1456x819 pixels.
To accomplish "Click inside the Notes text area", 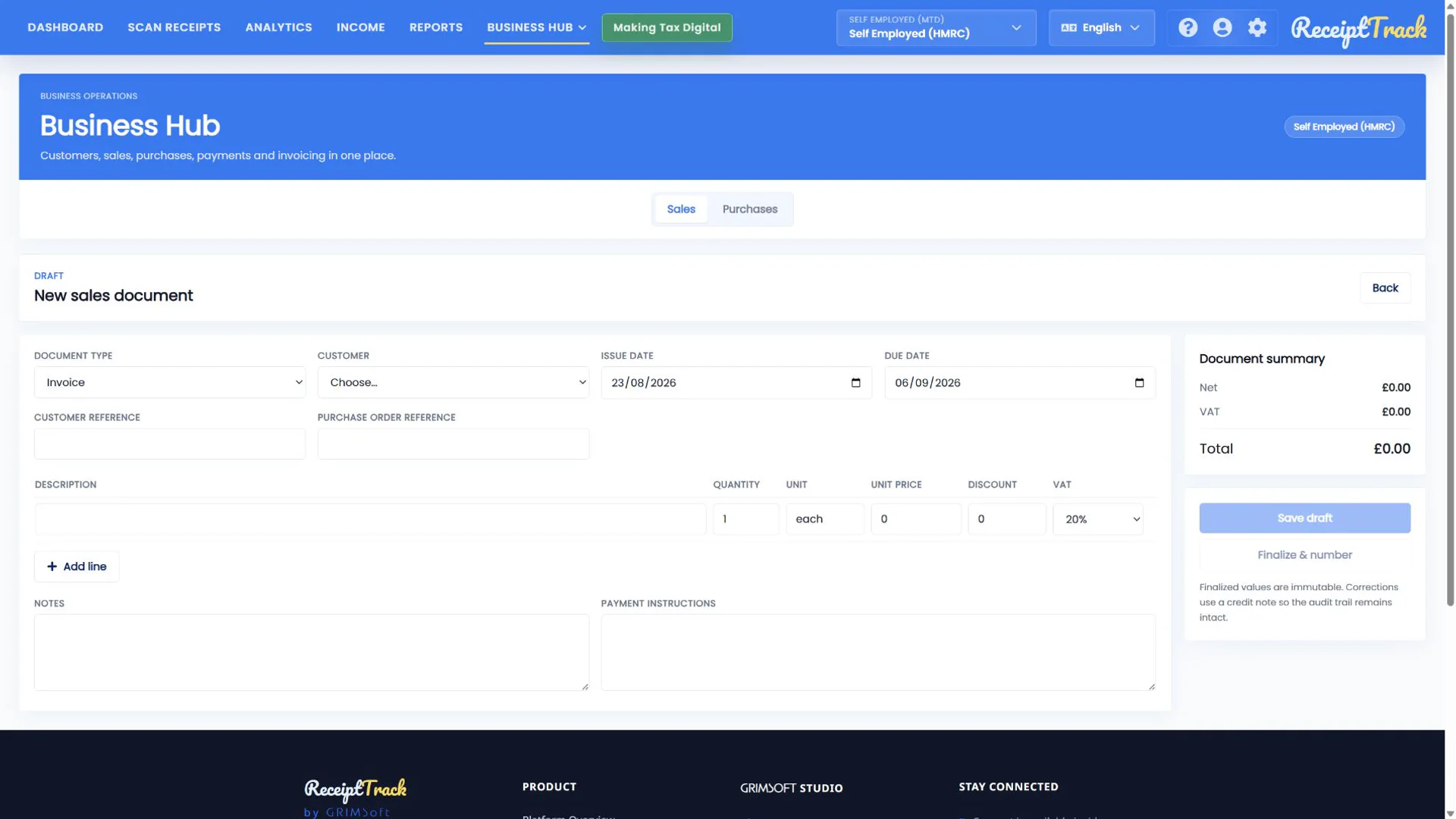I will coord(312,652).
